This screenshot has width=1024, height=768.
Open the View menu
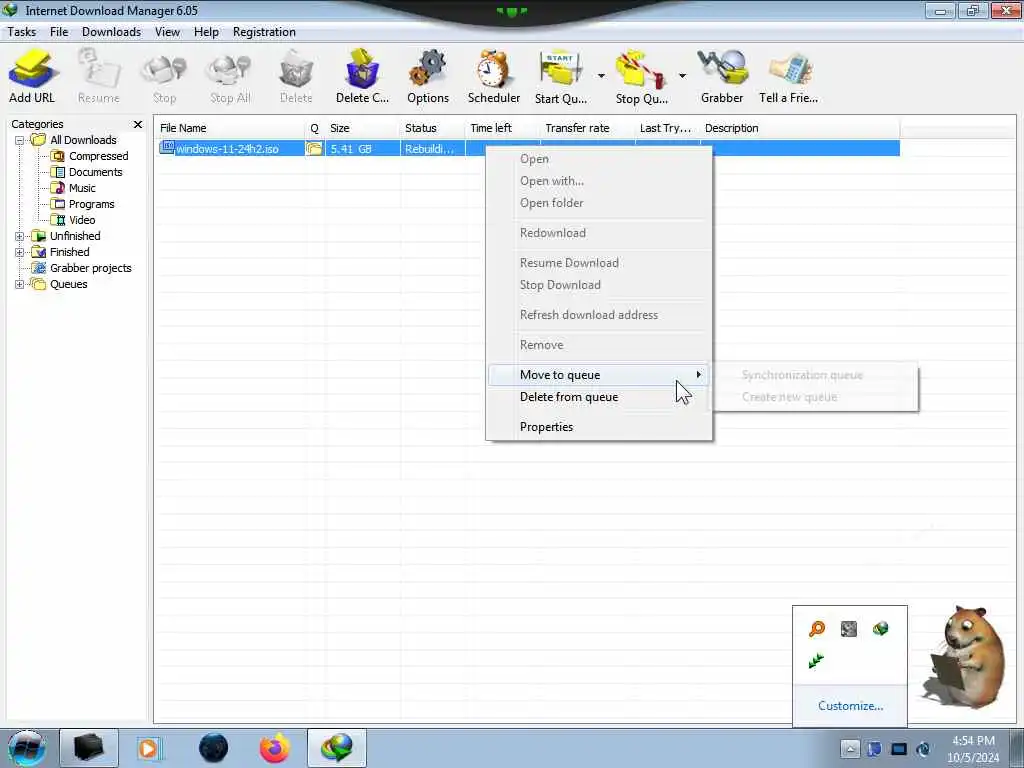pos(167,32)
